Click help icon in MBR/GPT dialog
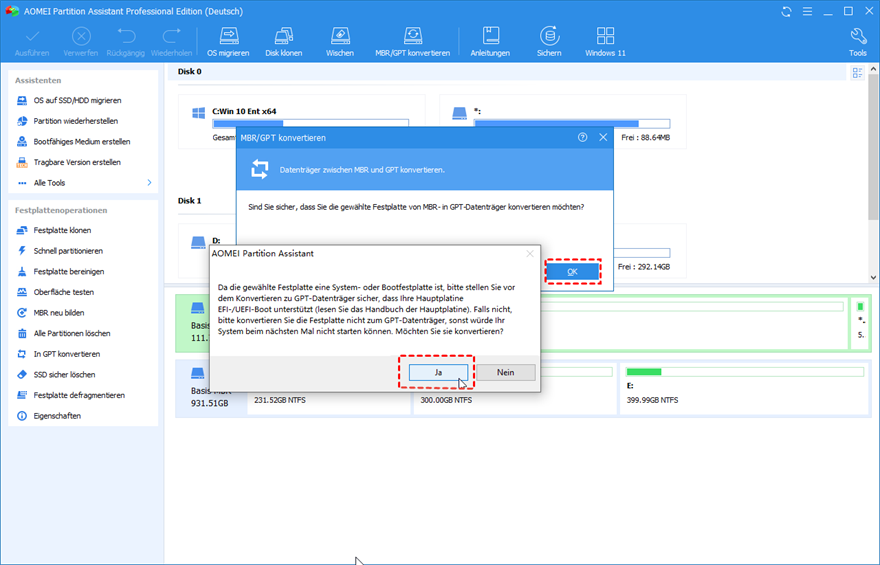The height and width of the screenshot is (565, 880). 583,137
